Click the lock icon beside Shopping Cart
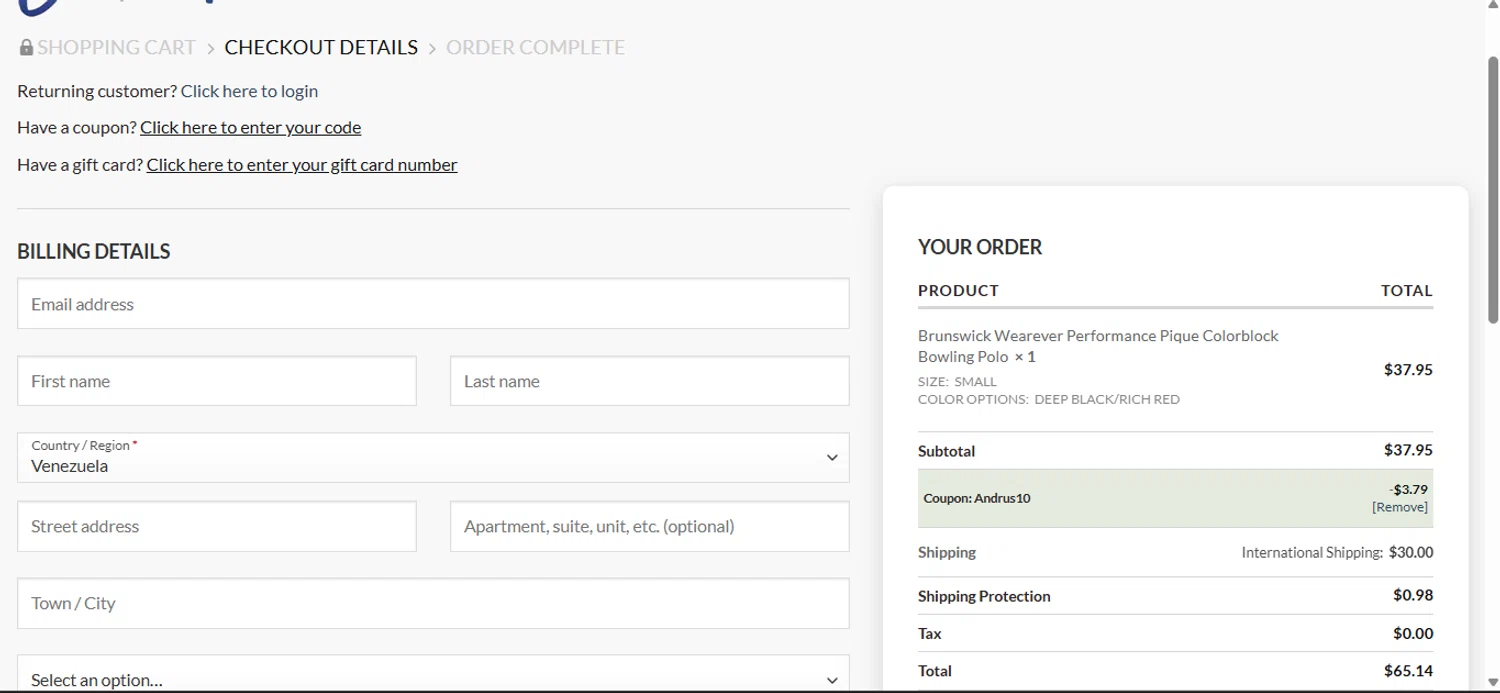 pos(26,47)
